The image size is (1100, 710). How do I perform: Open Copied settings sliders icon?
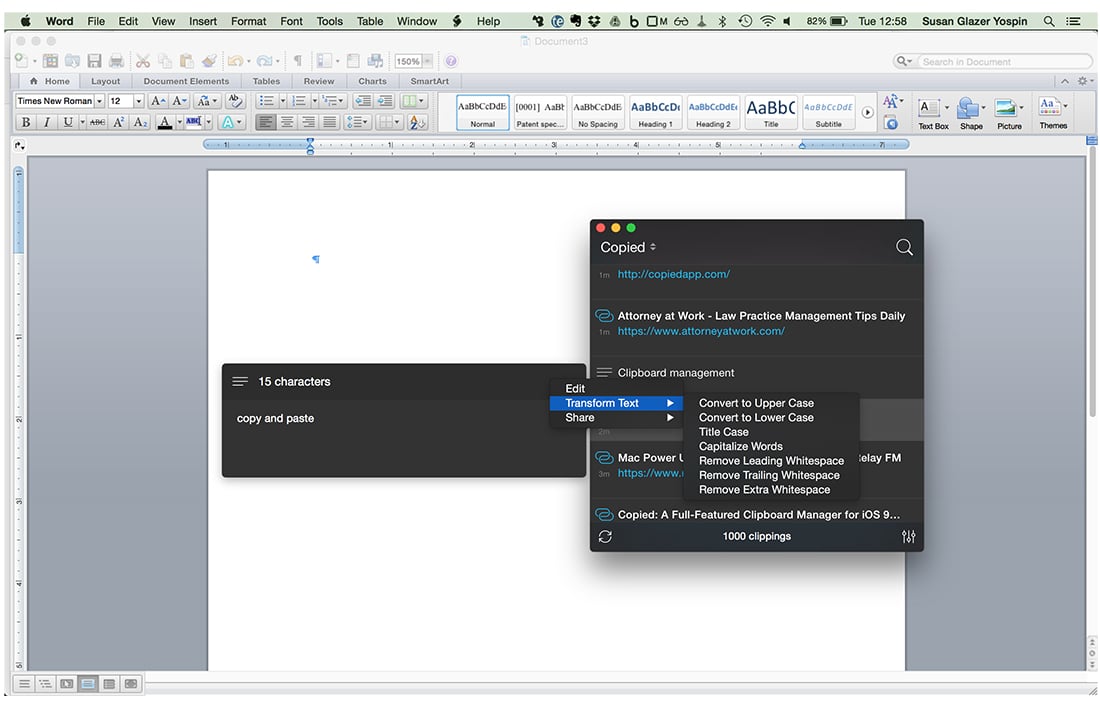(908, 537)
